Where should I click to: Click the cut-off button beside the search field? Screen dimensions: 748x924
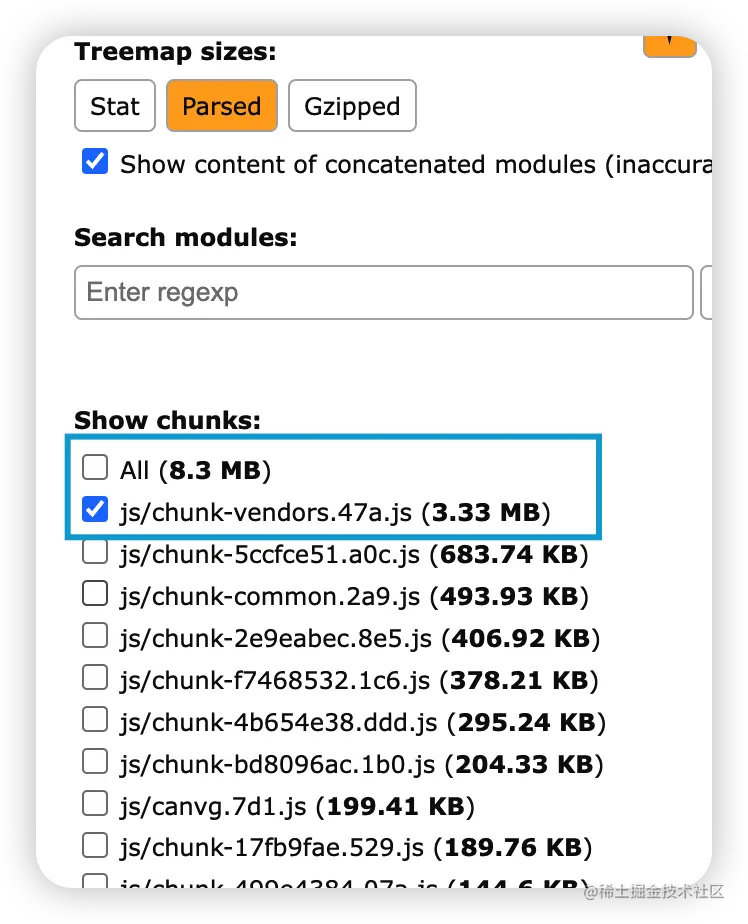(x=706, y=292)
